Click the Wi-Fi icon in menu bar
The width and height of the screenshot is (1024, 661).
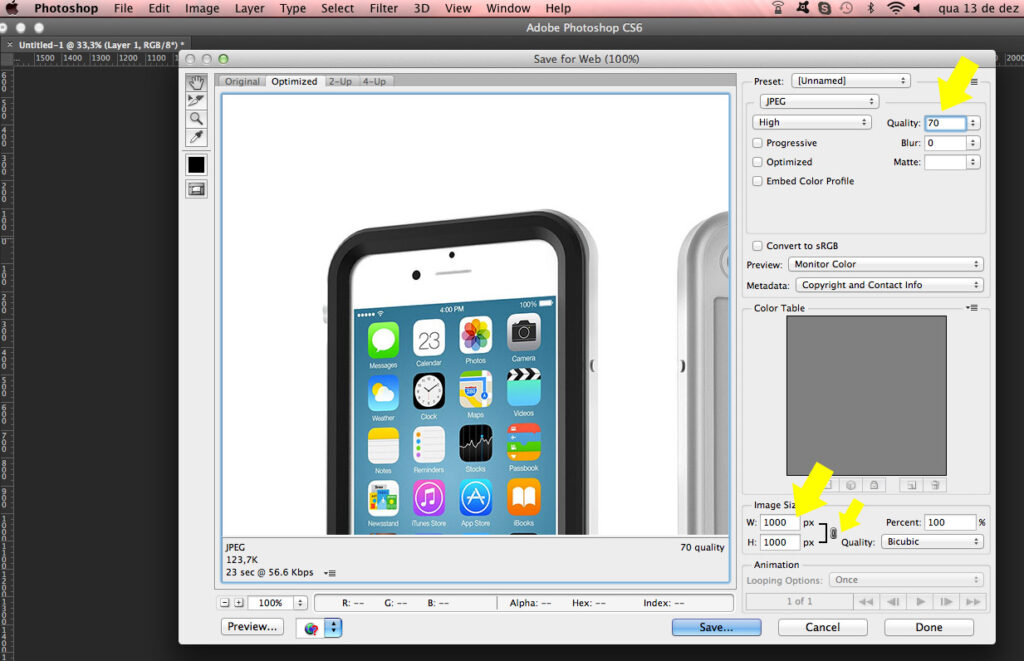point(895,8)
